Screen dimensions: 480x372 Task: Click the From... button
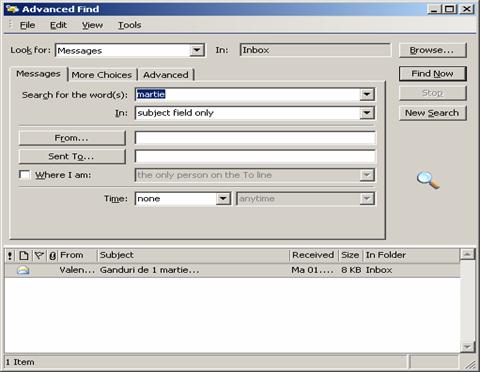click(72, 138)
